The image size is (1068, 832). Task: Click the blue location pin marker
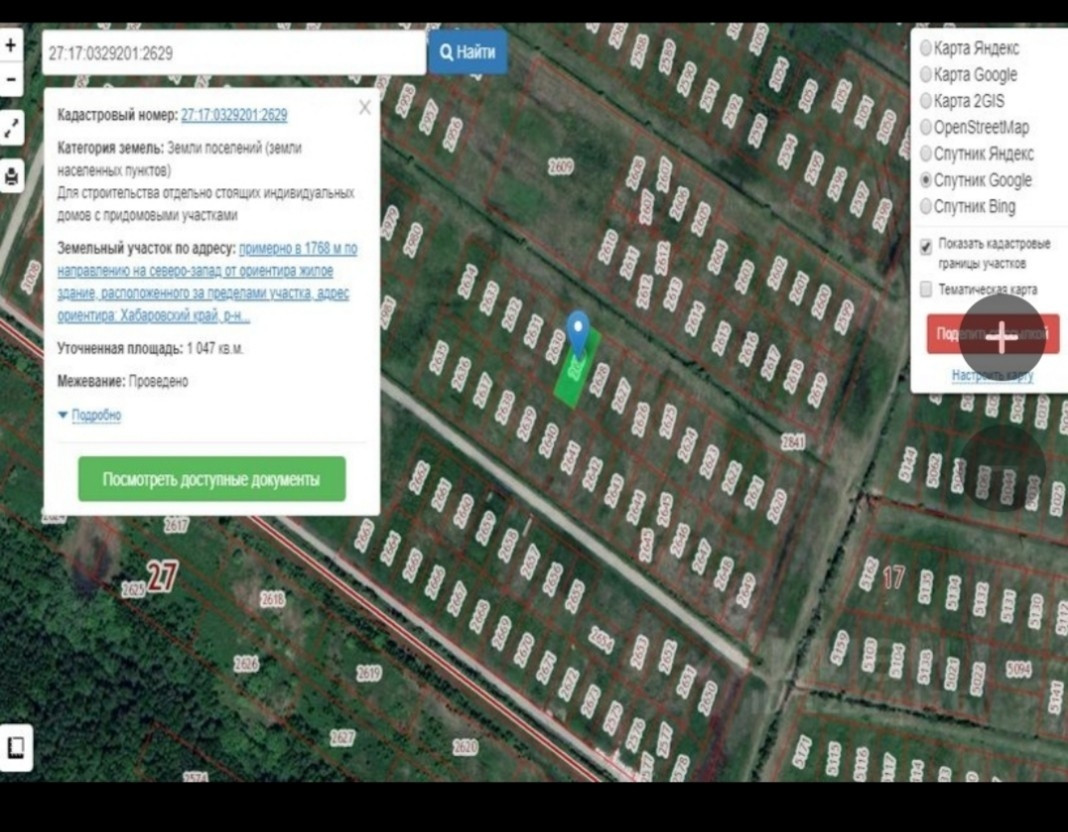click(x=578, y=334)
